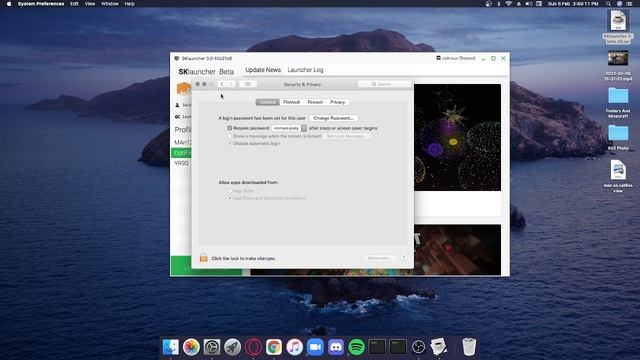Open System Preferences in the dock
This screenshot has width=640, height=360.
pyautogui.click(x=212, y=347)
